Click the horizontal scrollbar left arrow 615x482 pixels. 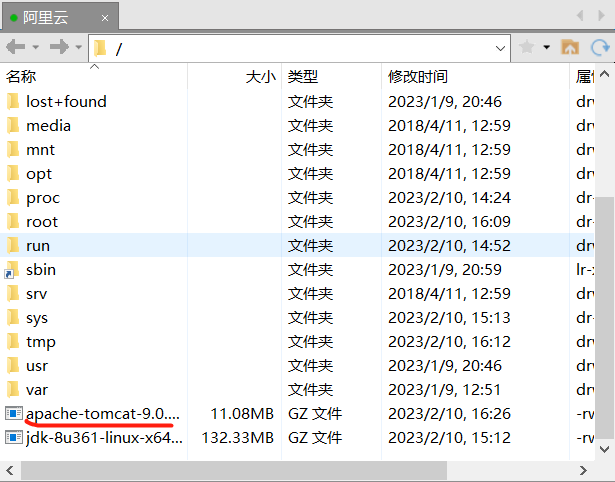[x=10, y=470]
